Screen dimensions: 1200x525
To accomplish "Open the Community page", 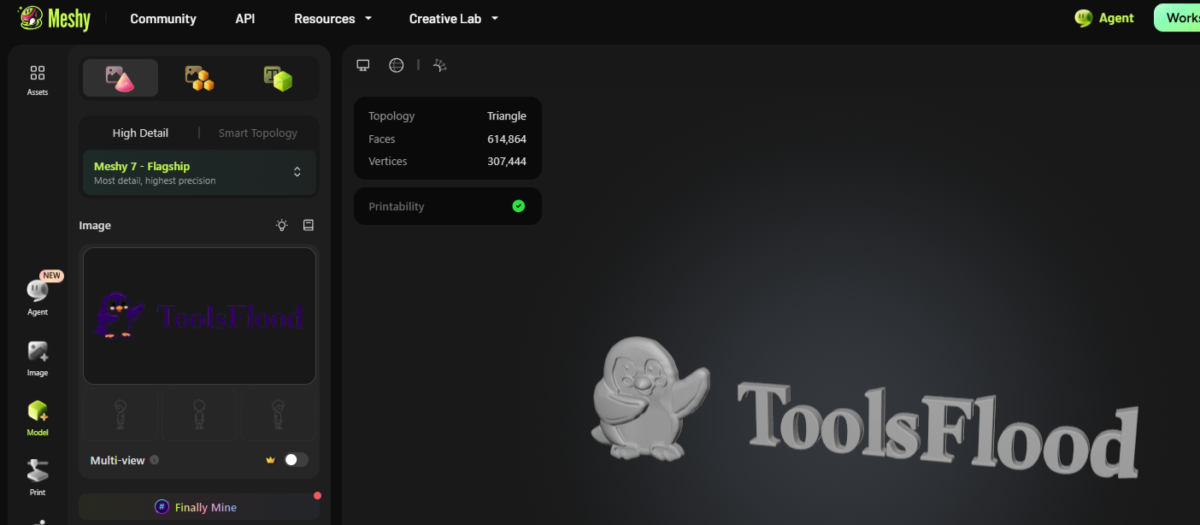I will pos(163,19).
